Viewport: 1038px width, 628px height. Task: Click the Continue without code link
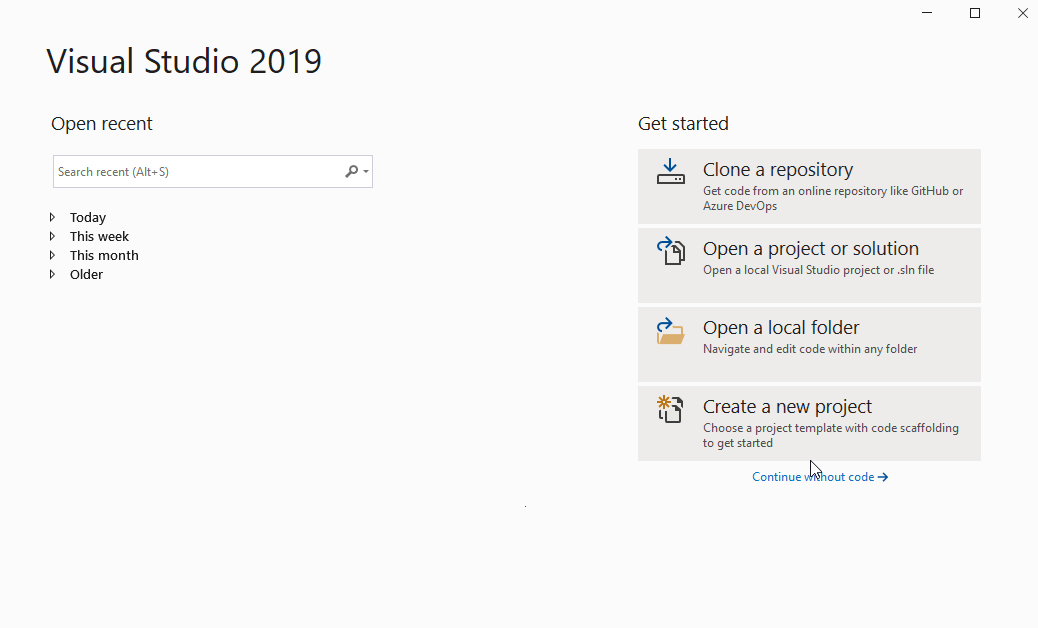pyautogui.click(x=812, y=477)
